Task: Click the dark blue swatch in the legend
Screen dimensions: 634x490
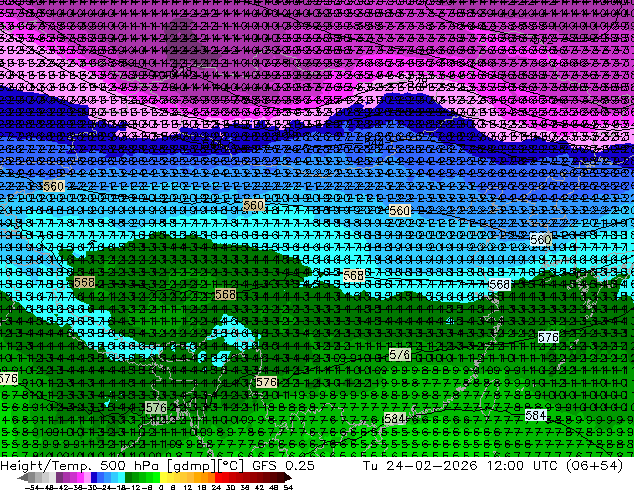Action: tap(94, 477)
